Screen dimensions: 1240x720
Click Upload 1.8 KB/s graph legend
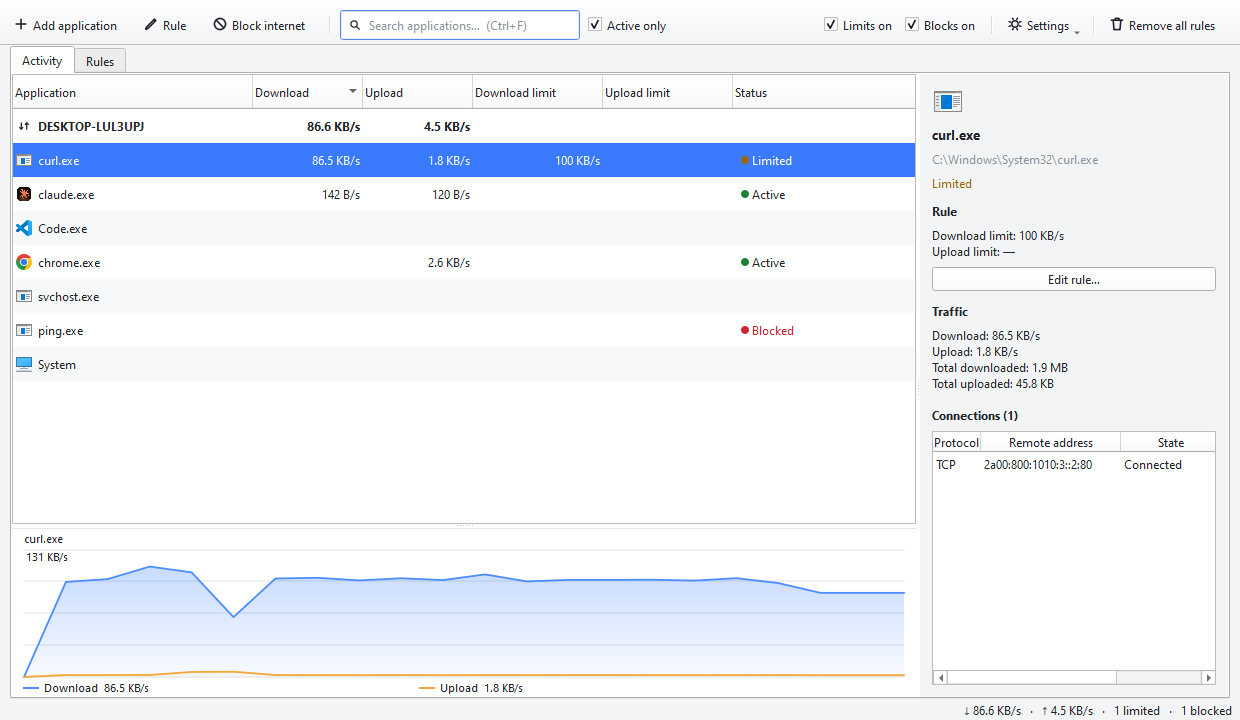click(x=471, y=688)
